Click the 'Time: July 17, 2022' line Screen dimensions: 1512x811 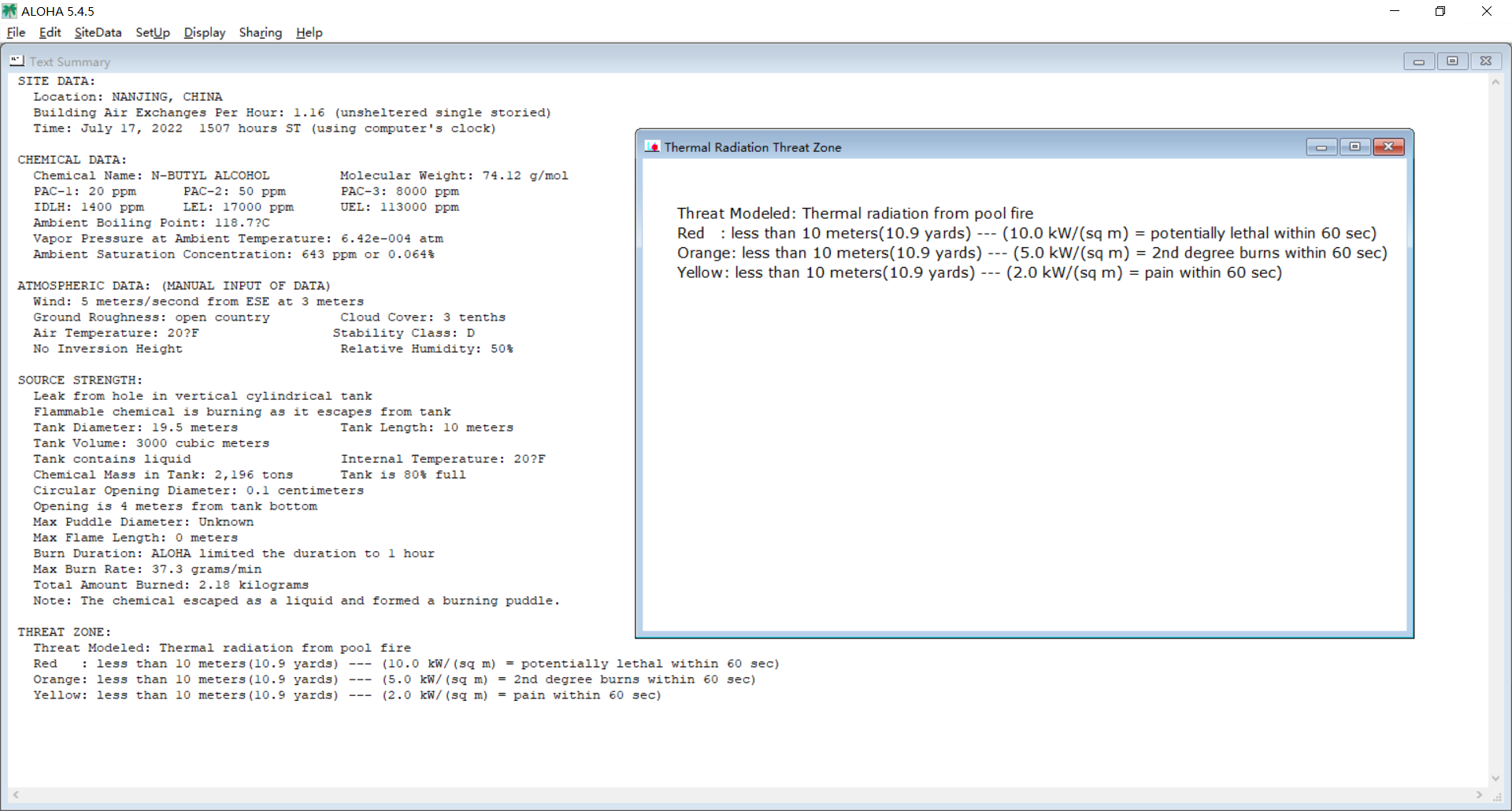(265, 128)
